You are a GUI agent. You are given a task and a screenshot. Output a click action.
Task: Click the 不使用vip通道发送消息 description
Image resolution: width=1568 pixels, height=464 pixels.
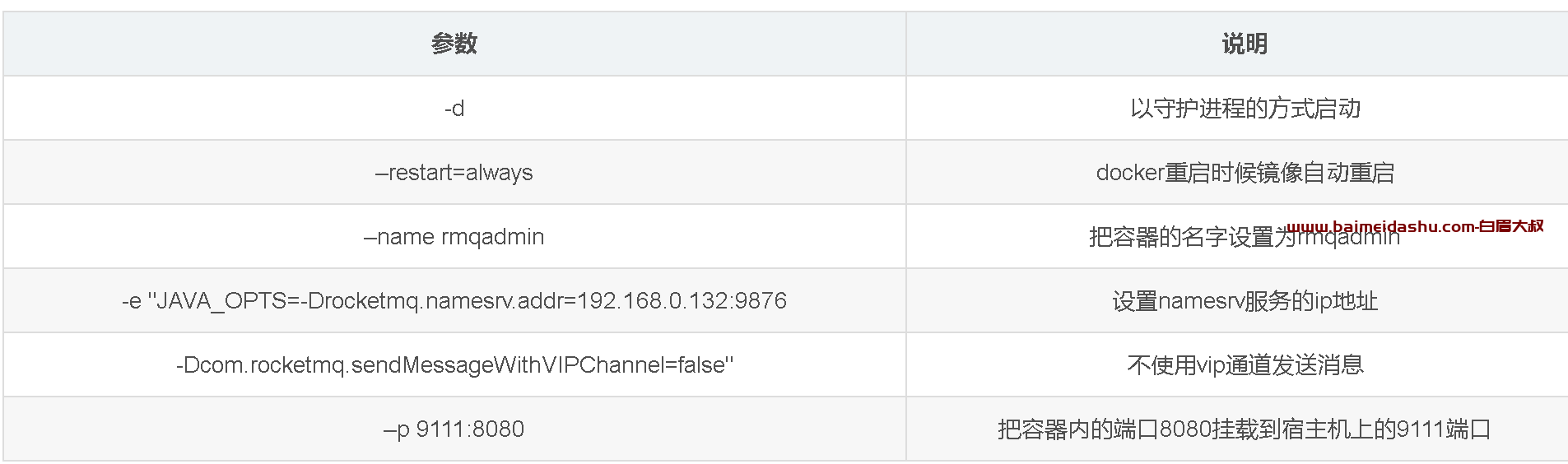(1245, 365)
